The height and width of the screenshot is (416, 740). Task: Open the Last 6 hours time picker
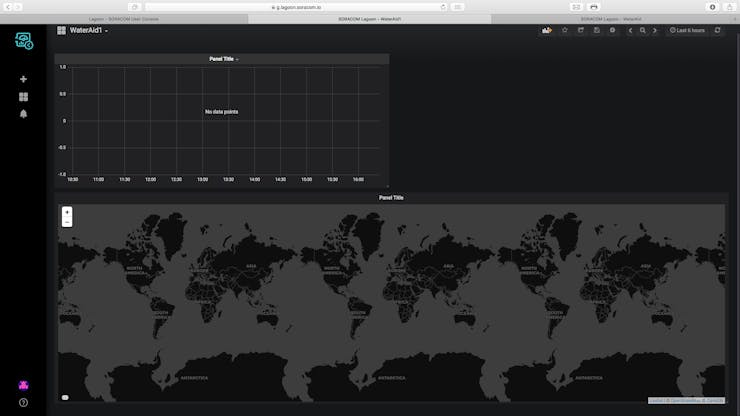click(x=687, y=30)
